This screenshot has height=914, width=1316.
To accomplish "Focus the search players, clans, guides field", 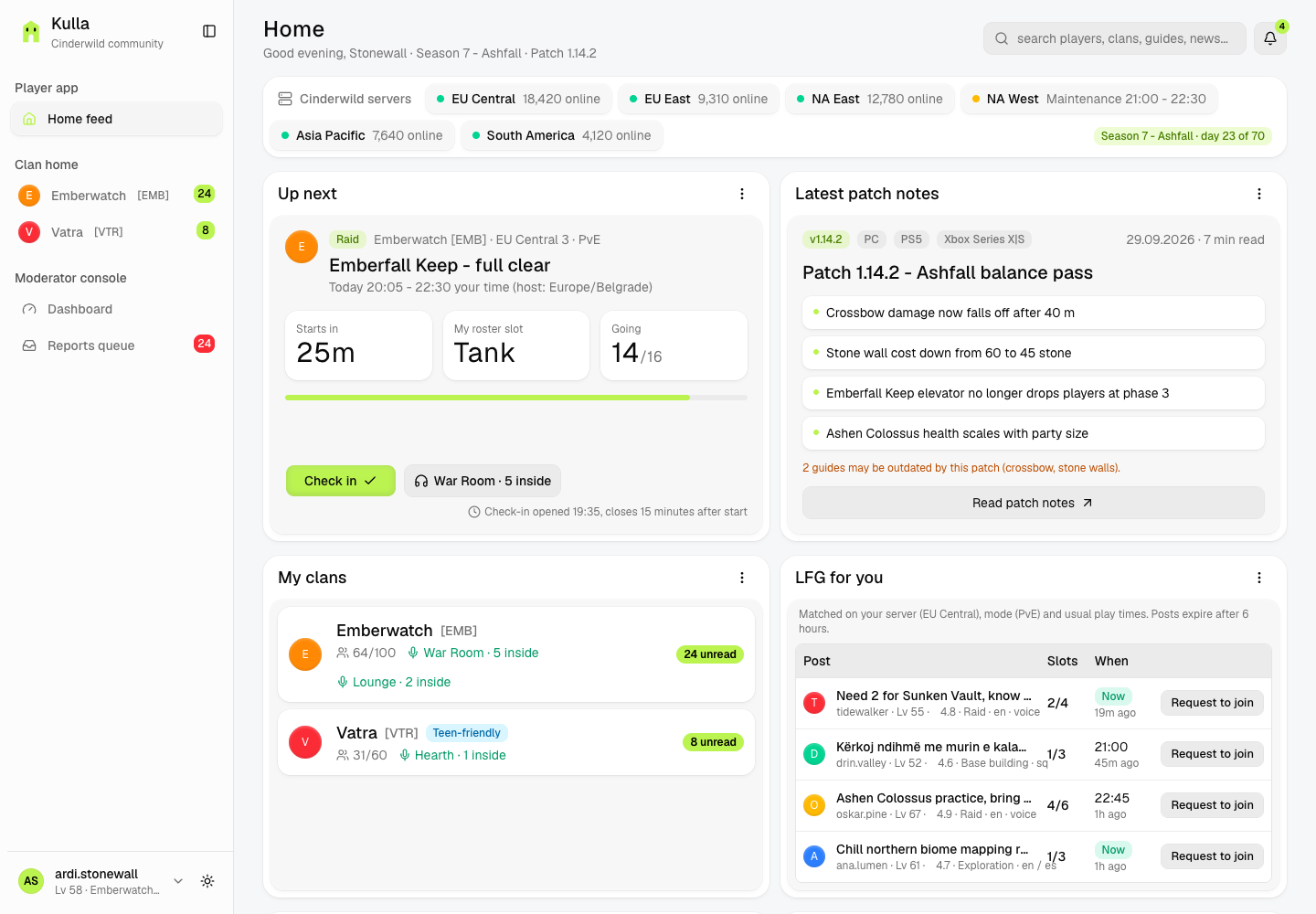I will [x=1115, y=38].
